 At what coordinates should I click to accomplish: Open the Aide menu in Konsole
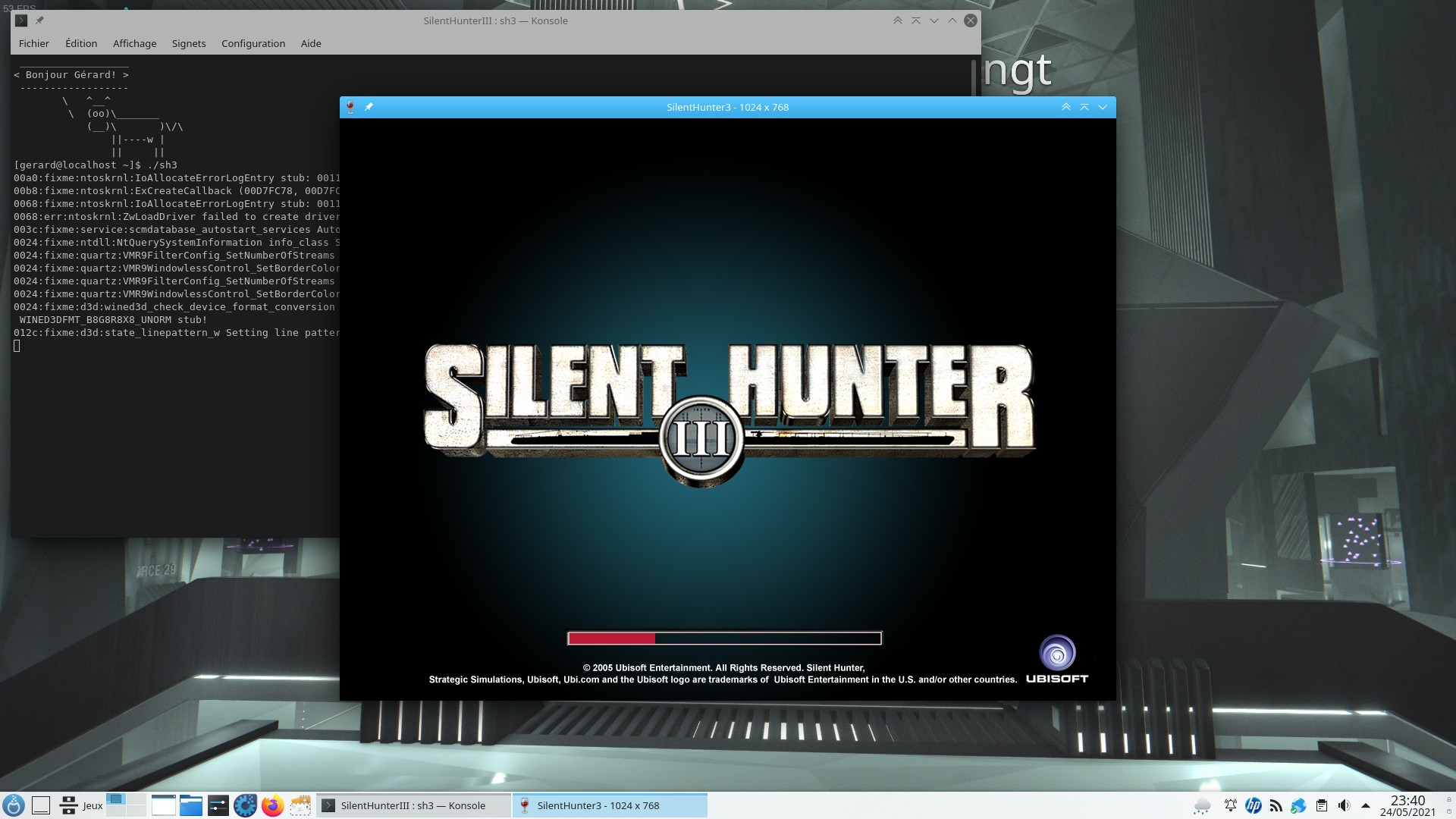(311, 43)
